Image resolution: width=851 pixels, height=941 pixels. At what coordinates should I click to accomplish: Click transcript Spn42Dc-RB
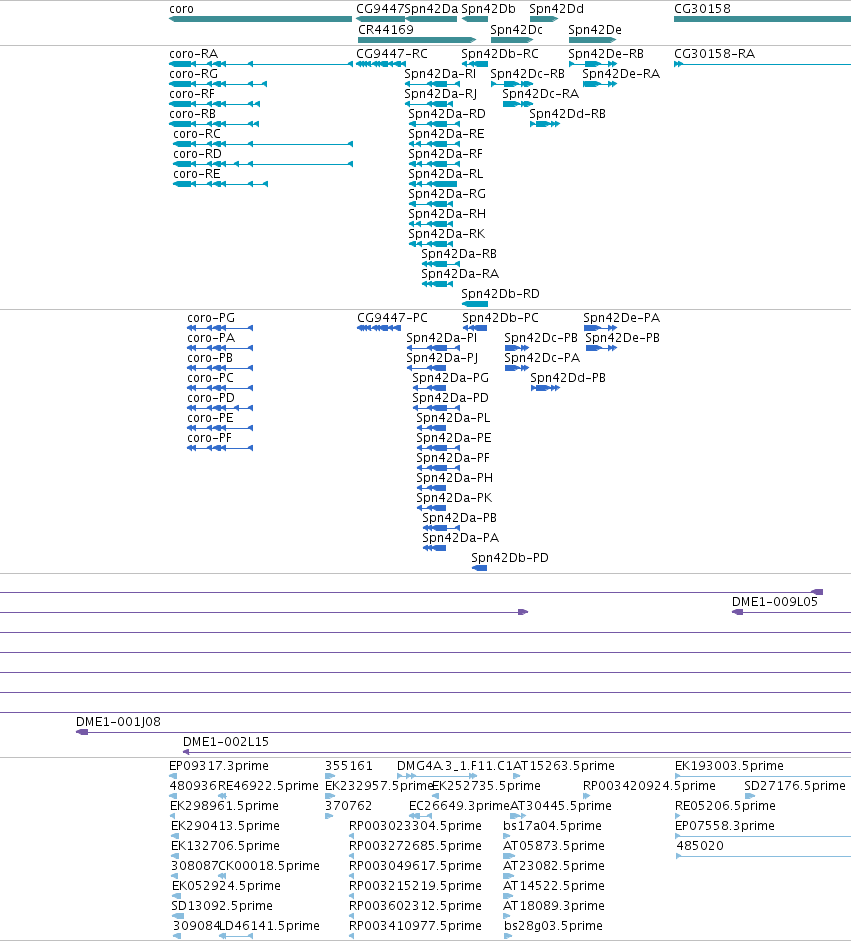click(x=512, y=84)
